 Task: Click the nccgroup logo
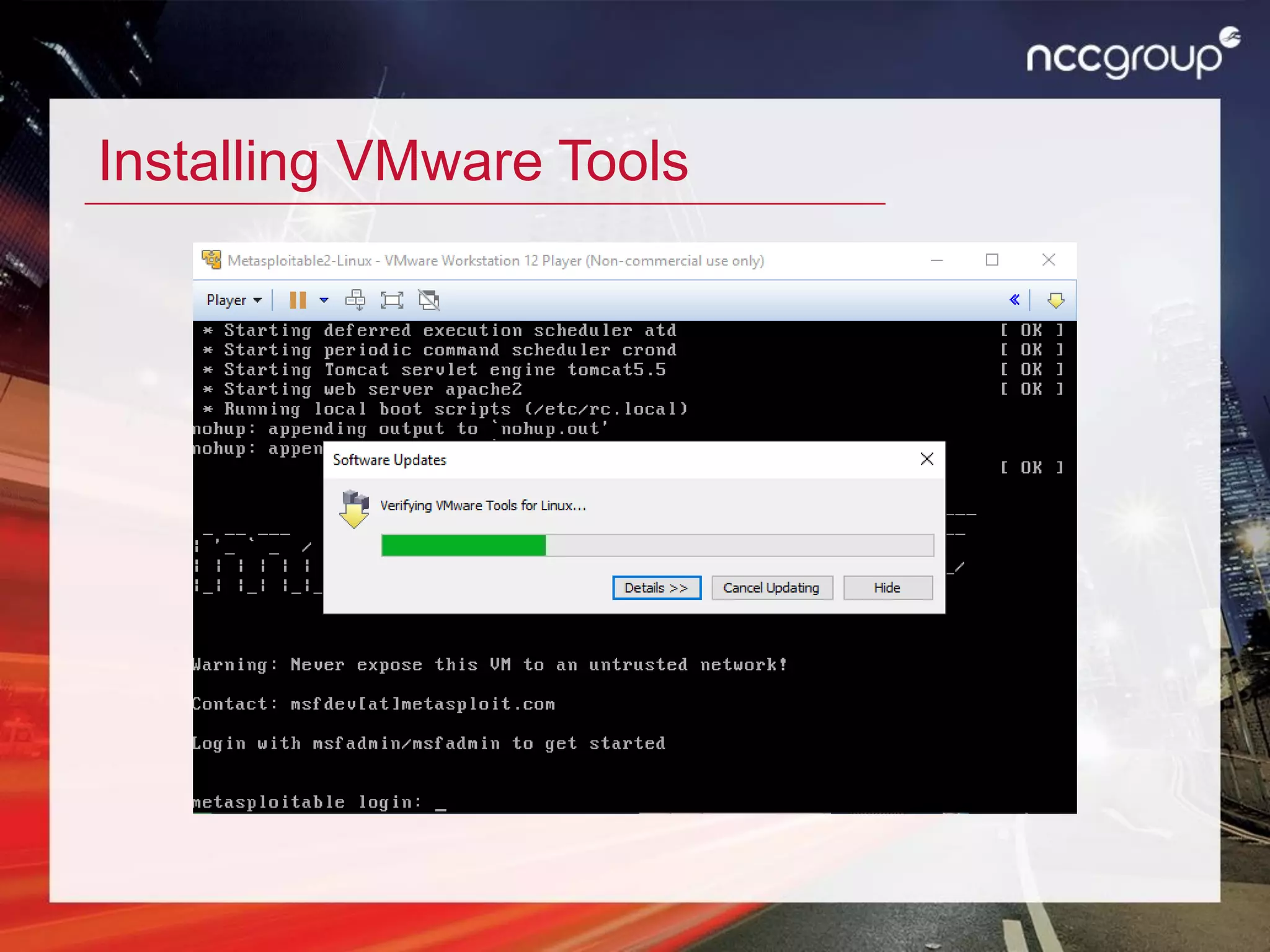[x=1134, y=55]
